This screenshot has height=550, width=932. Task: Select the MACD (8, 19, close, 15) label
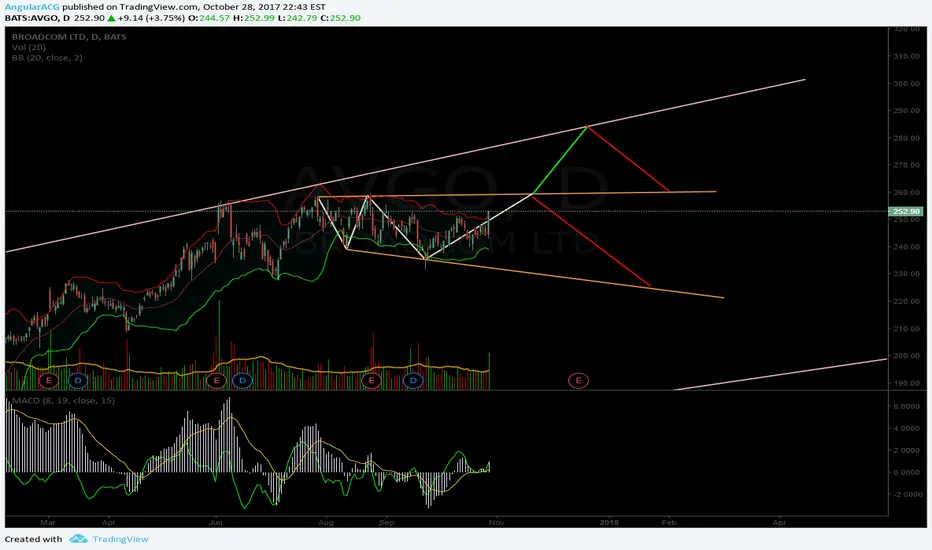pyautogui.click(x=63, y=401)
